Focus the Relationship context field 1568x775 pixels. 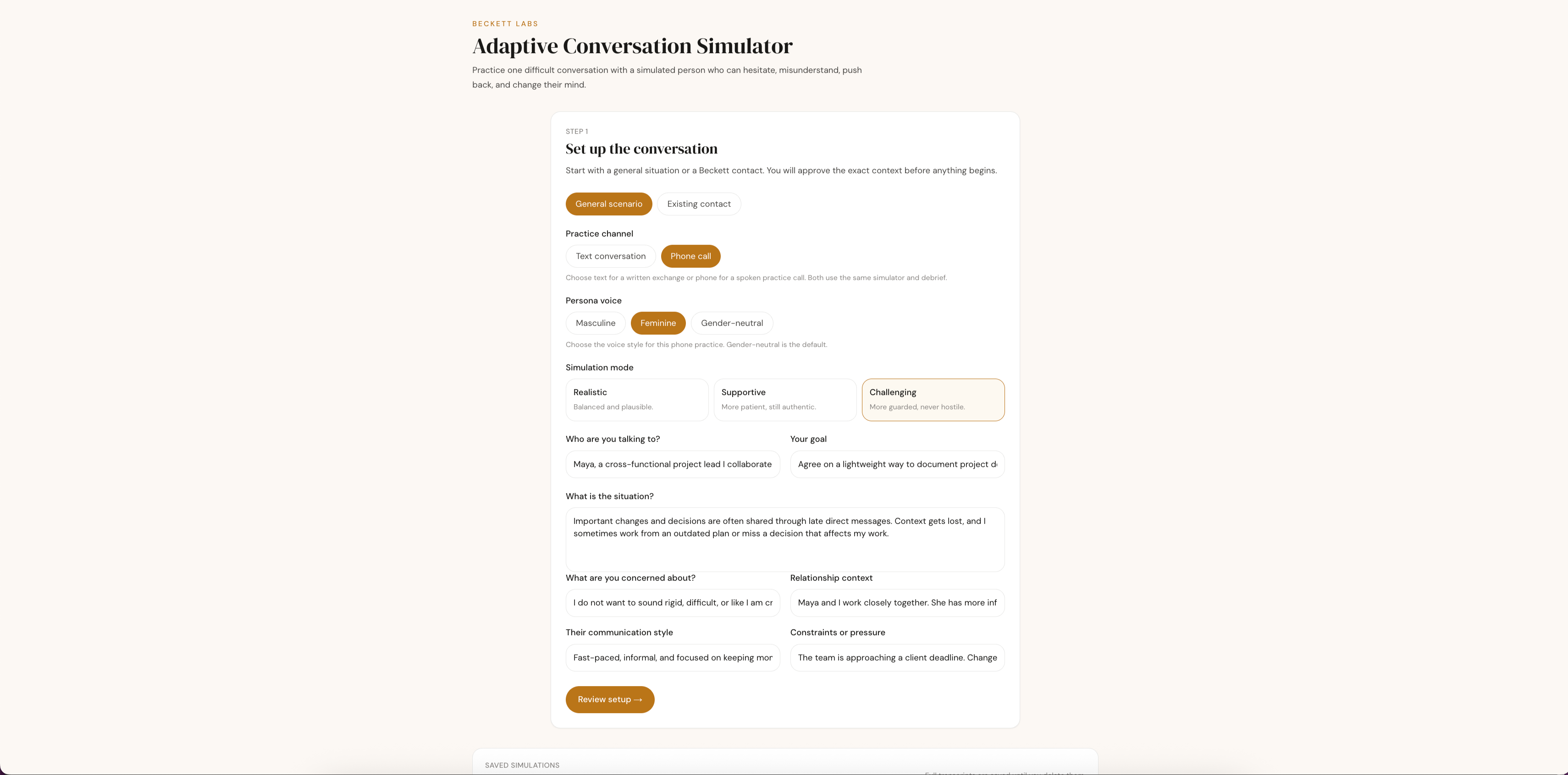point(897,603)
